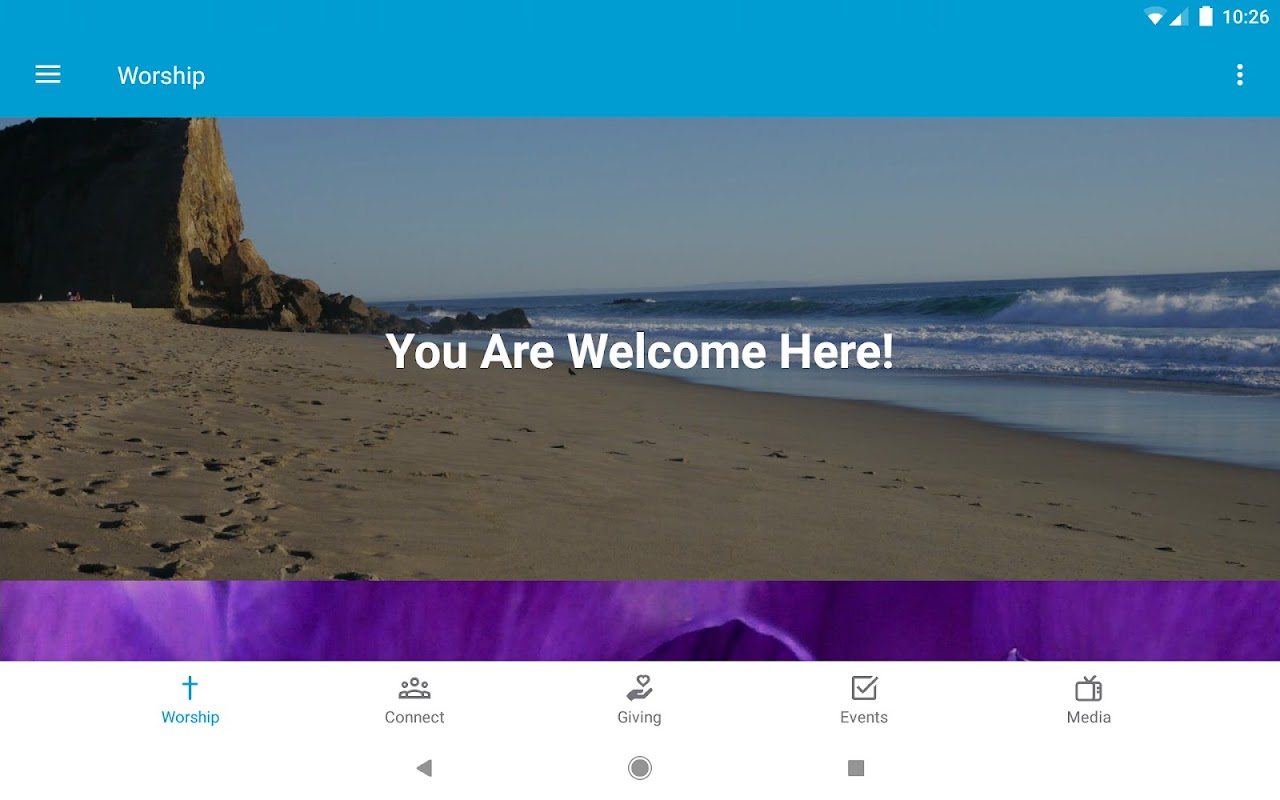Open the Events tab label
The image size is (1280, 800).
[864, 717]
